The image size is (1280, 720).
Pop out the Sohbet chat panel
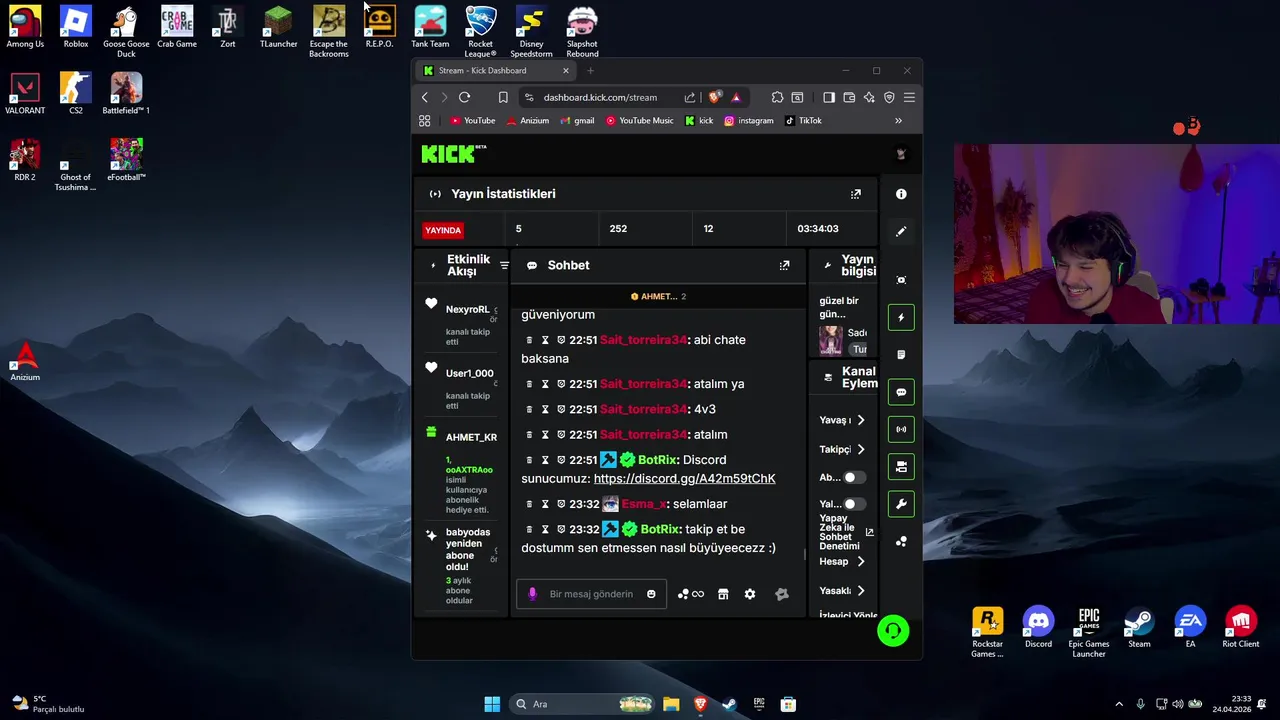pos(784,265)
